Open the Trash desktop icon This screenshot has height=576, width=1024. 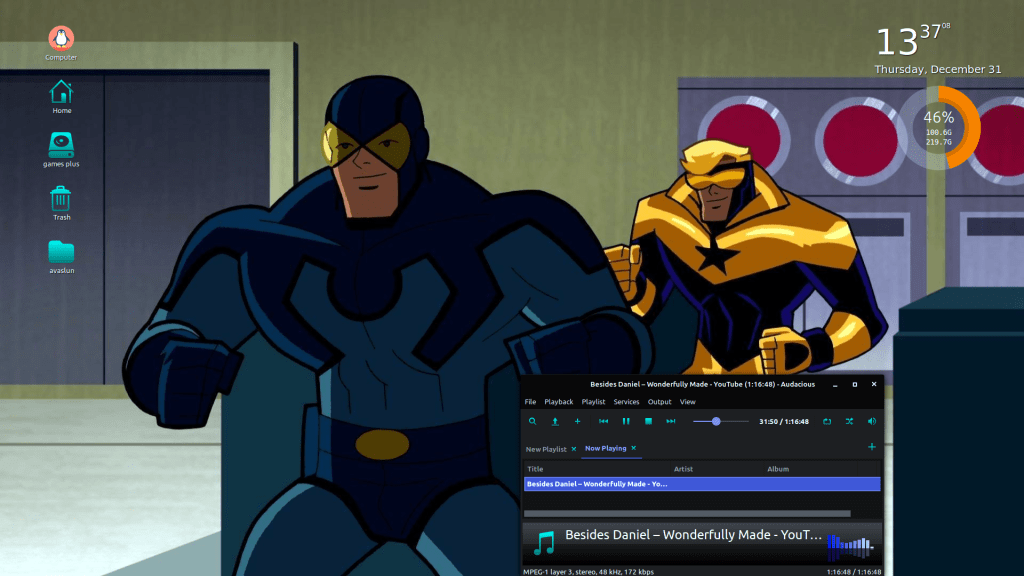62,200
